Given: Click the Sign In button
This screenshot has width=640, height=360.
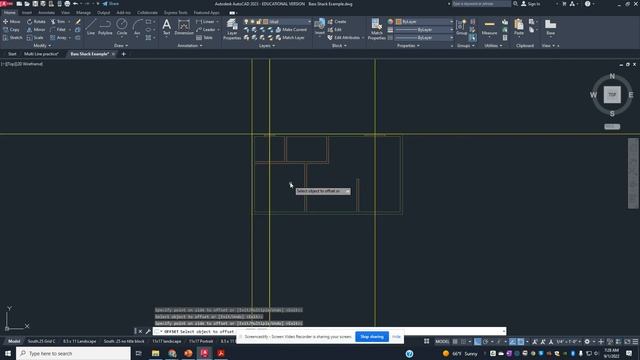Looking at the screenshot, I should pyautogui.click(x=531, y=4).
